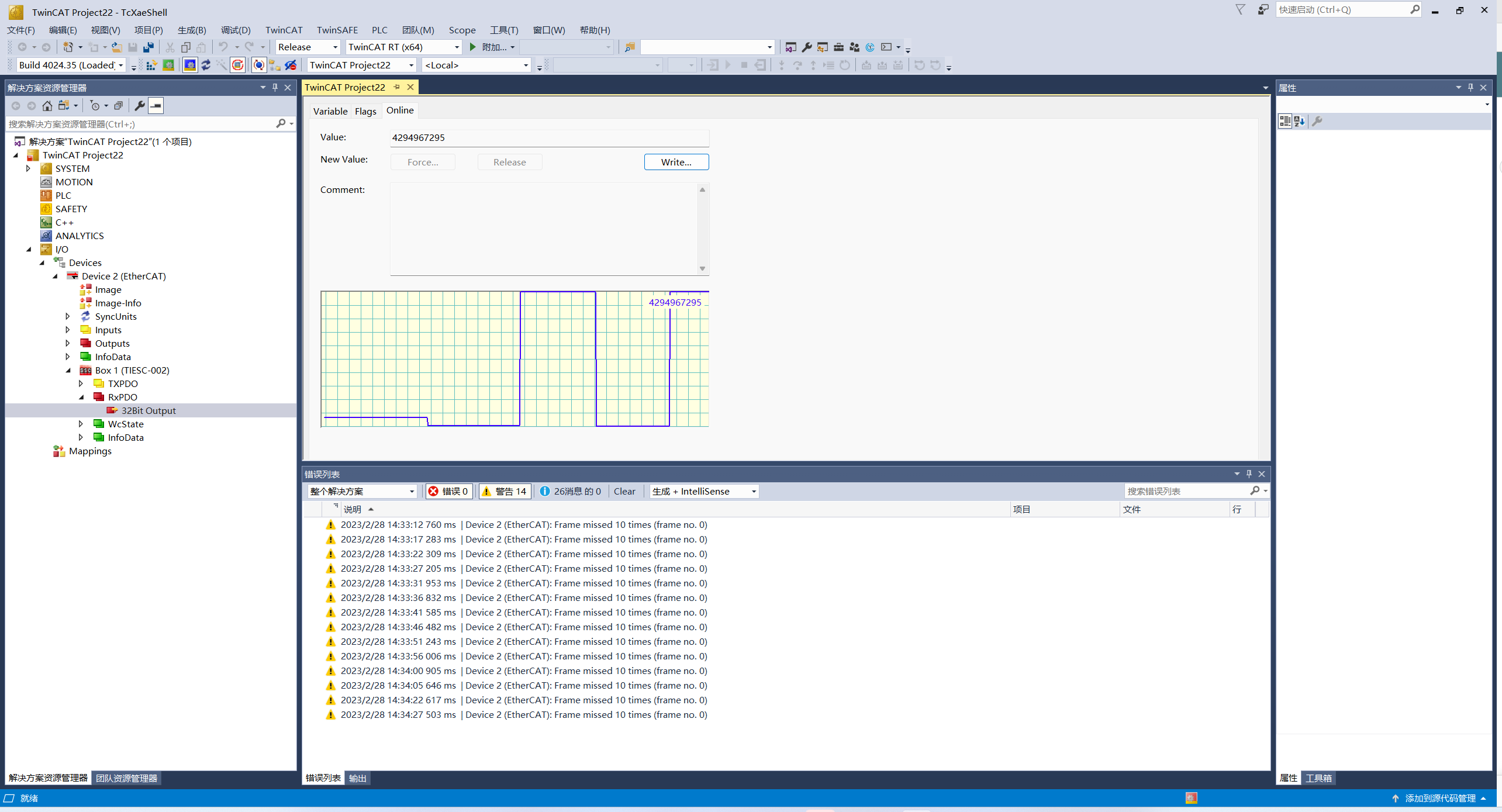Toggle the 消息 messages filter button
The width and height of the screenshot is (1502, 812).
[x=570, y=491]
